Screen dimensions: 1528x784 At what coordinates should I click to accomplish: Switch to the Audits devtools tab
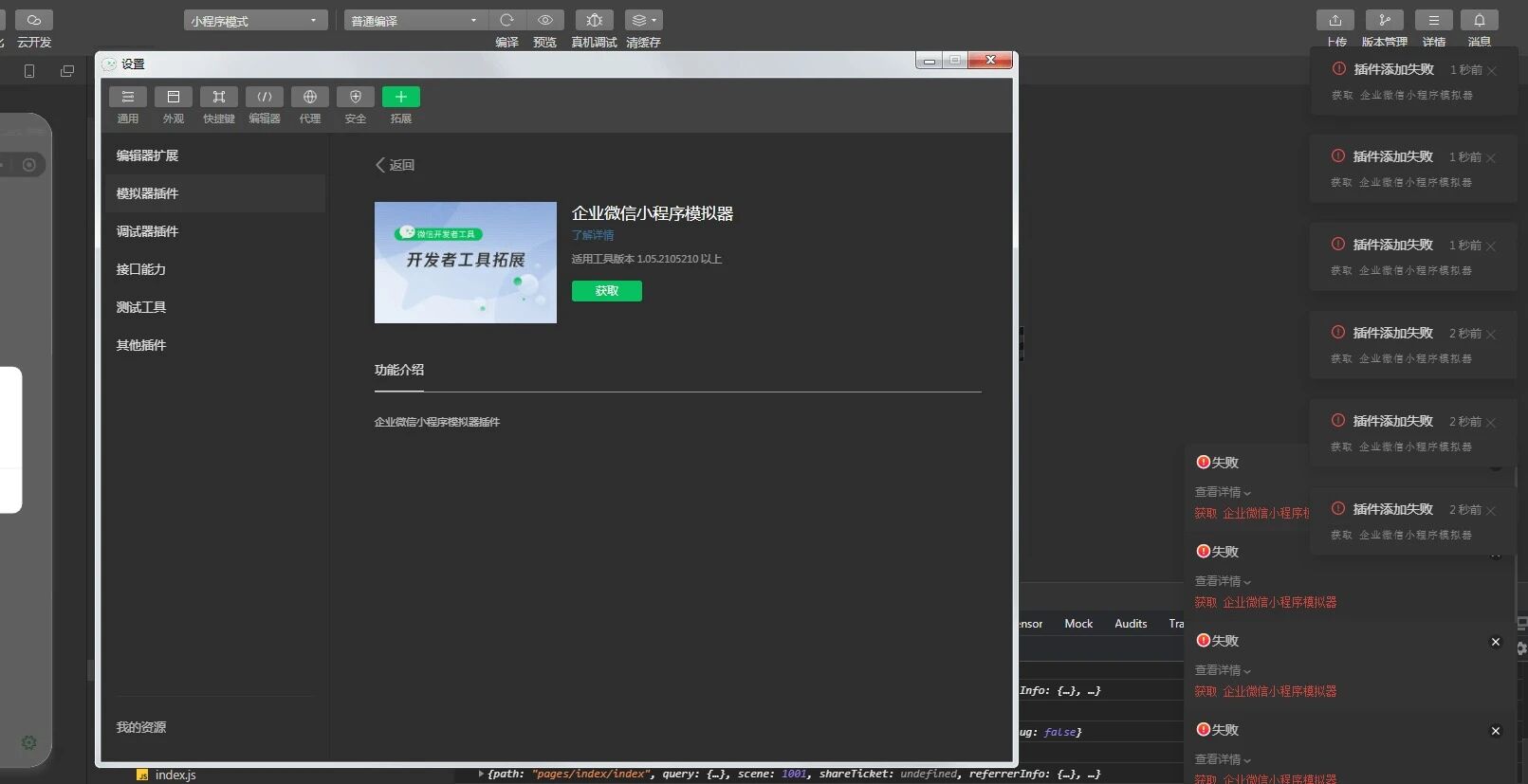[x=1131, y=624]
